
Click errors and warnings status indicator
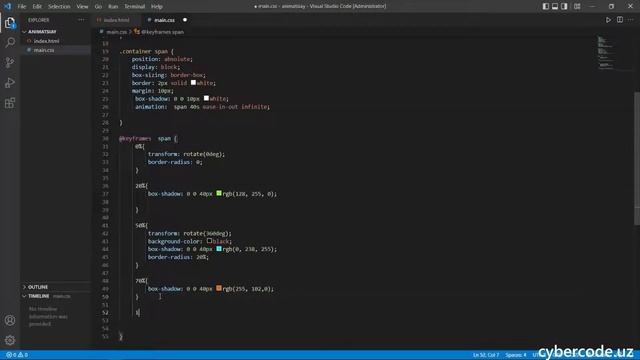pos(17,355)
